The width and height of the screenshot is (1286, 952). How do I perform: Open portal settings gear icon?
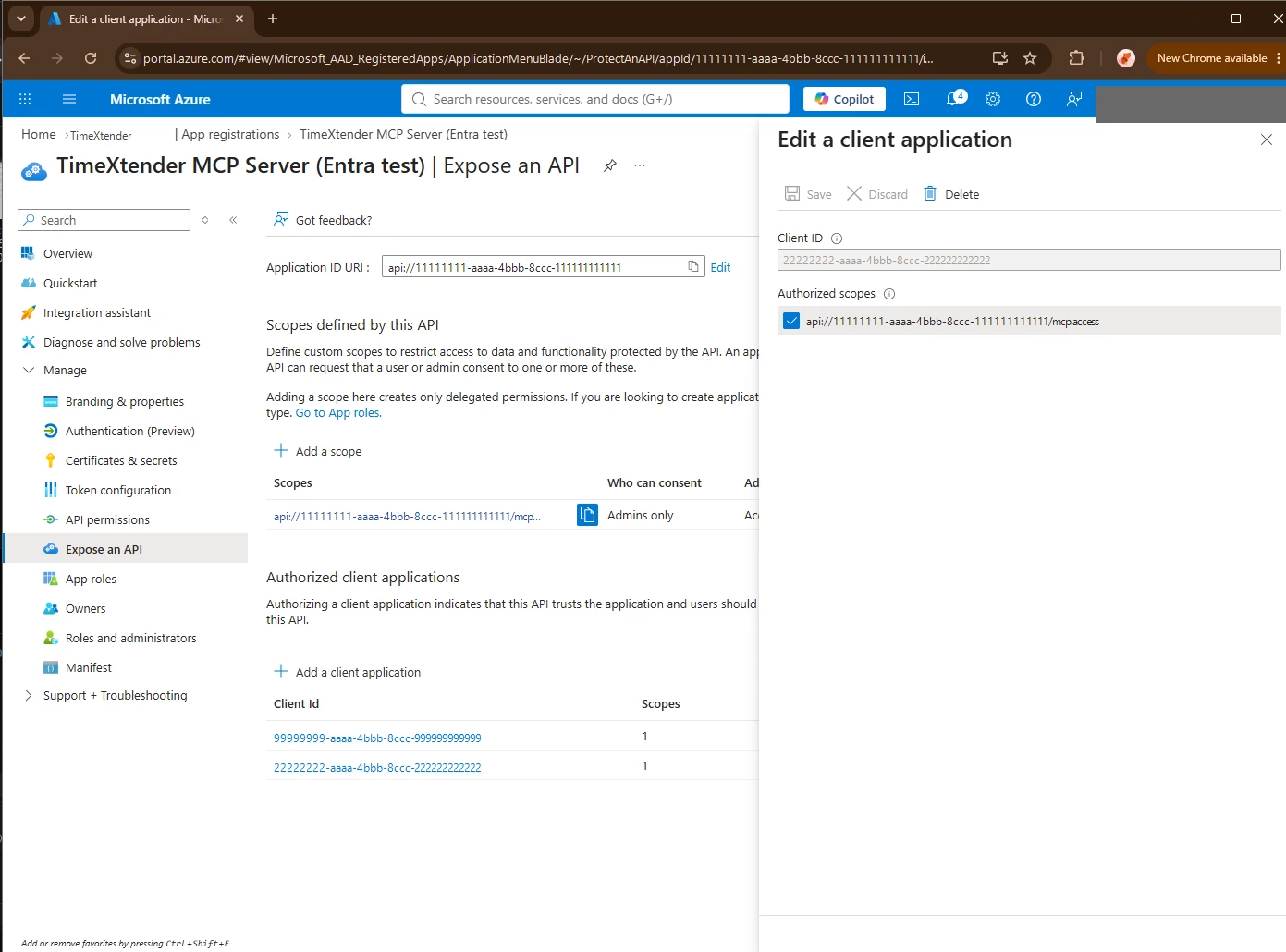click(993, 99)
